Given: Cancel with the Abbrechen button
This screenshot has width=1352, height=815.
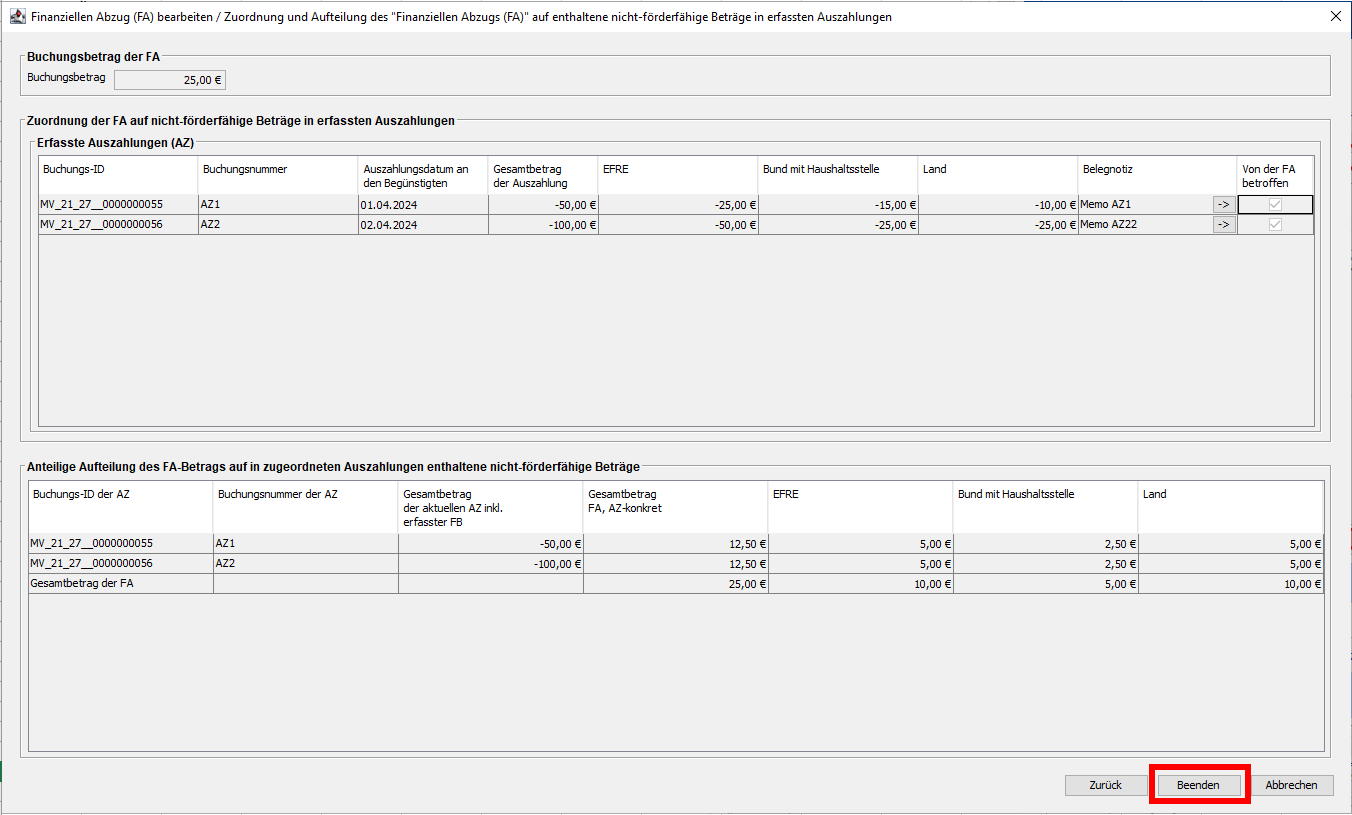Looking at the screenshot, I should click(1291, 785).
